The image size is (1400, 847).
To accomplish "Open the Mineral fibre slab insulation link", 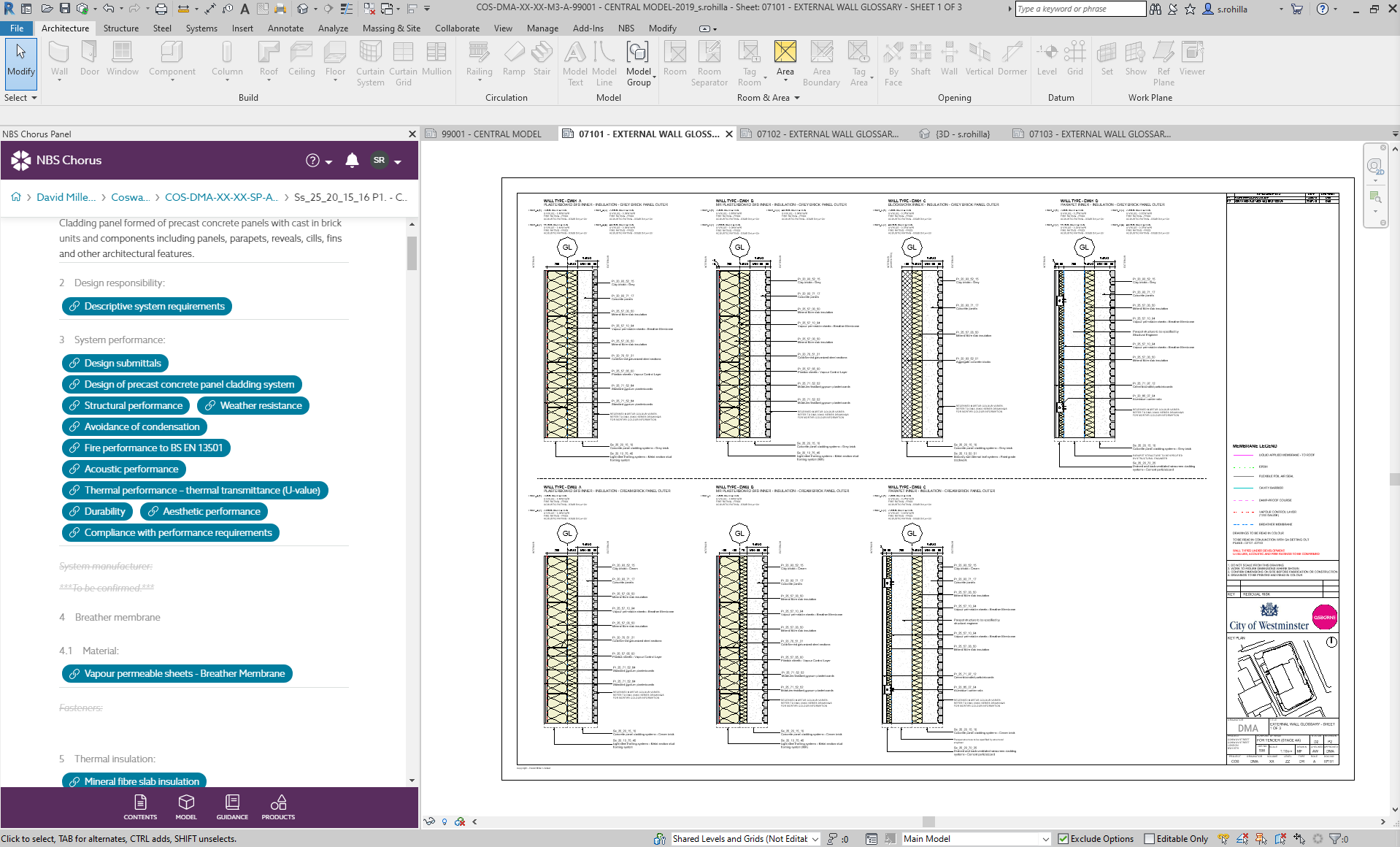I will pos(134,781).
